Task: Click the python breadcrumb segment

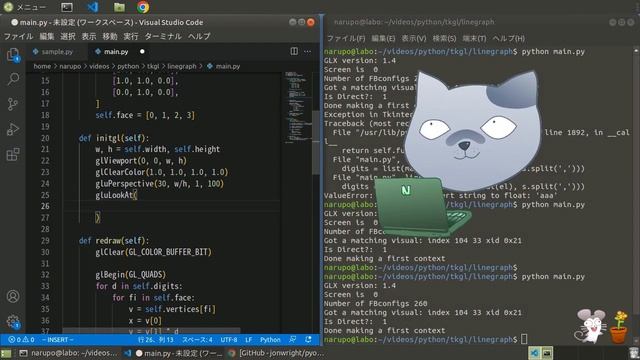Action: coord(128,66)
